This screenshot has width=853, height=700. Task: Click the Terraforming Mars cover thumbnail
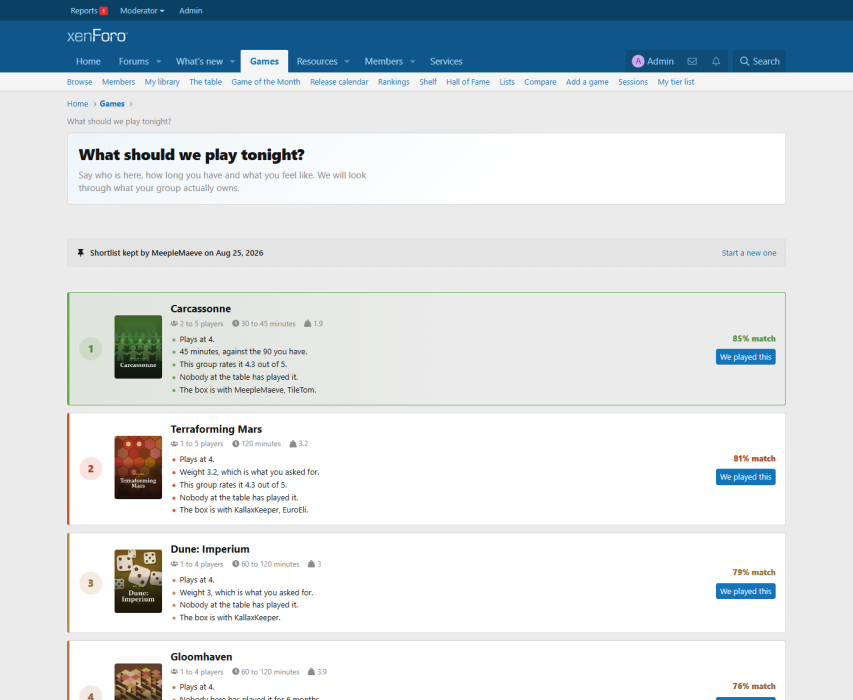(138, 467)
